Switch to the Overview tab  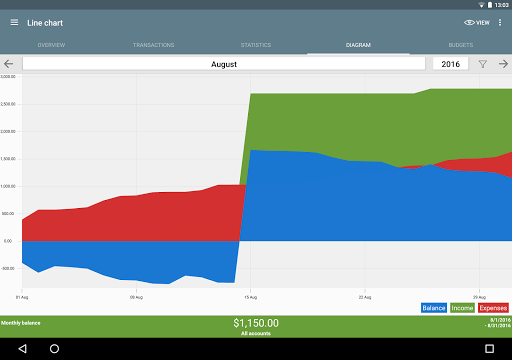point(51,45)
